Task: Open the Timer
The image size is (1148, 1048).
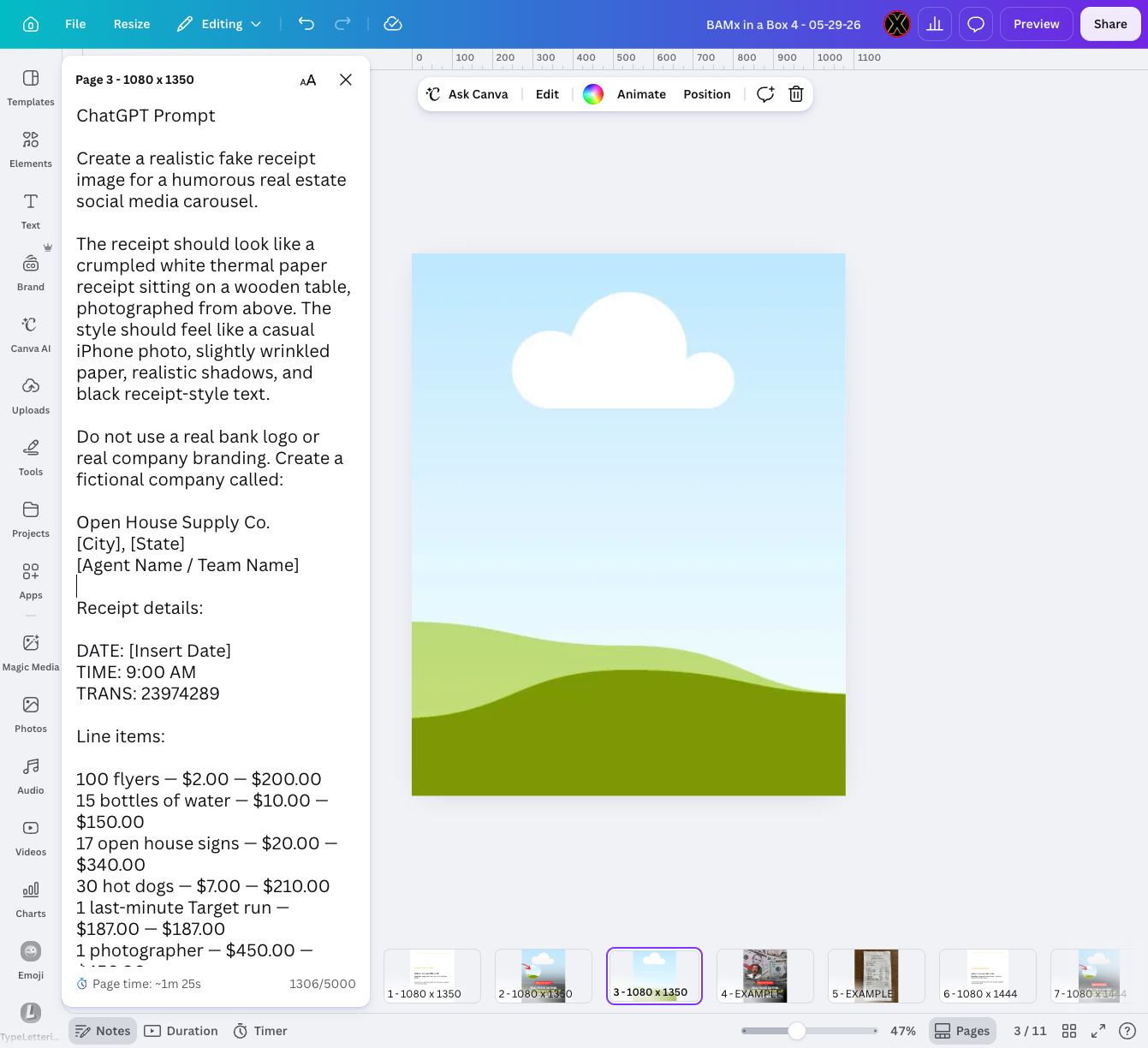Action: click(260, 1031)
